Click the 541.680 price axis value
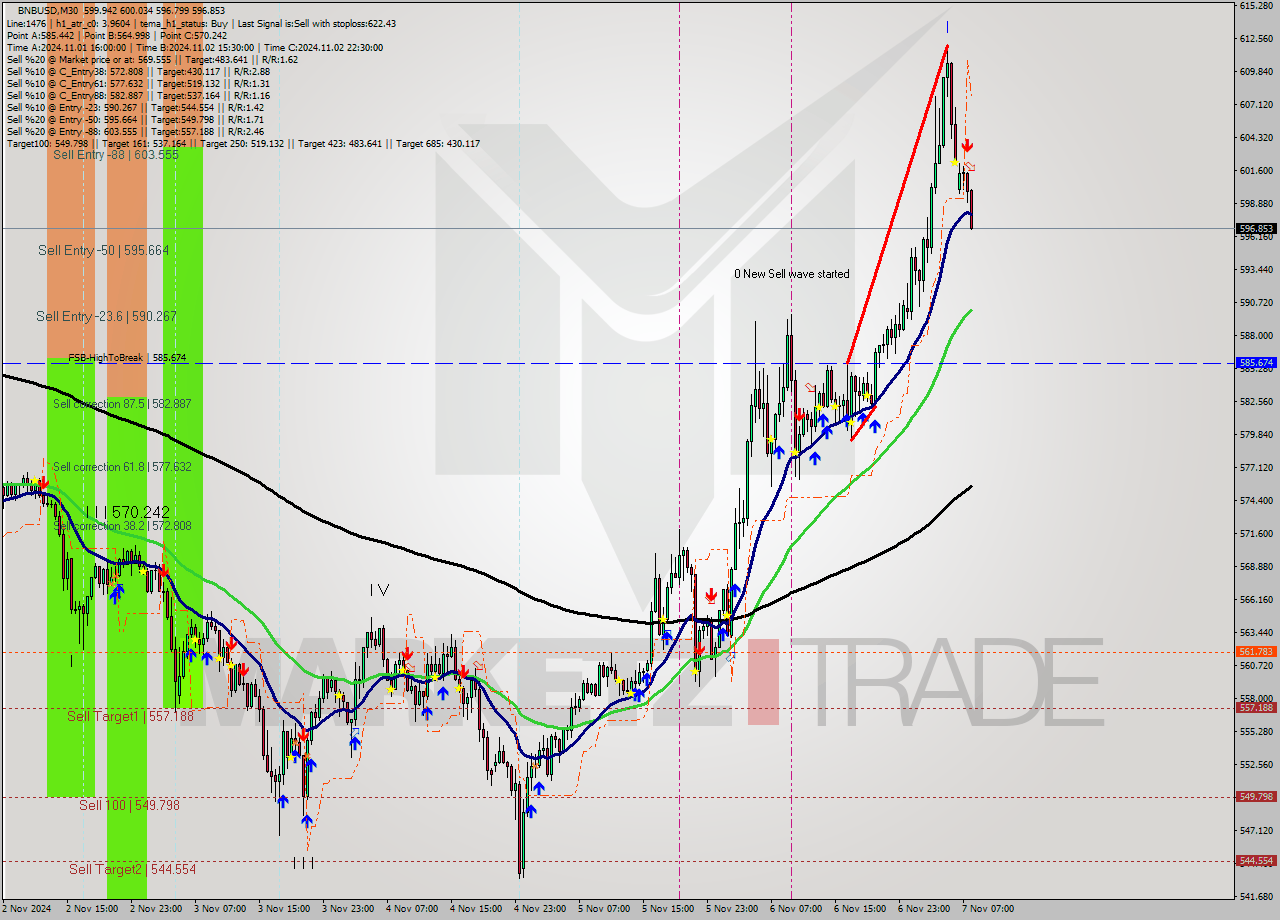This screenshot has width=1280, height=920. click(1256, 896)
